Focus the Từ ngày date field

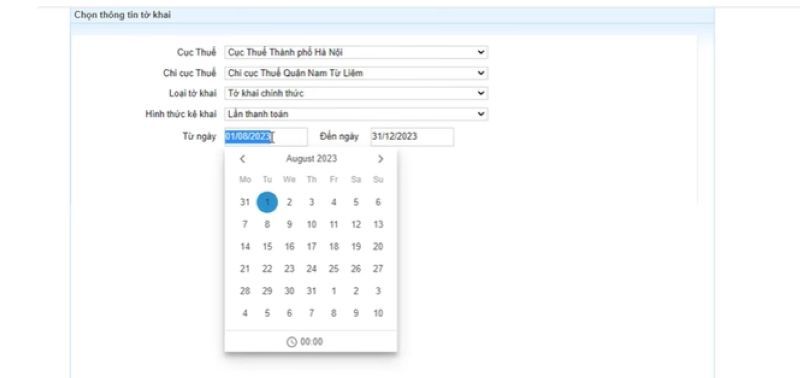click(266, 137)
